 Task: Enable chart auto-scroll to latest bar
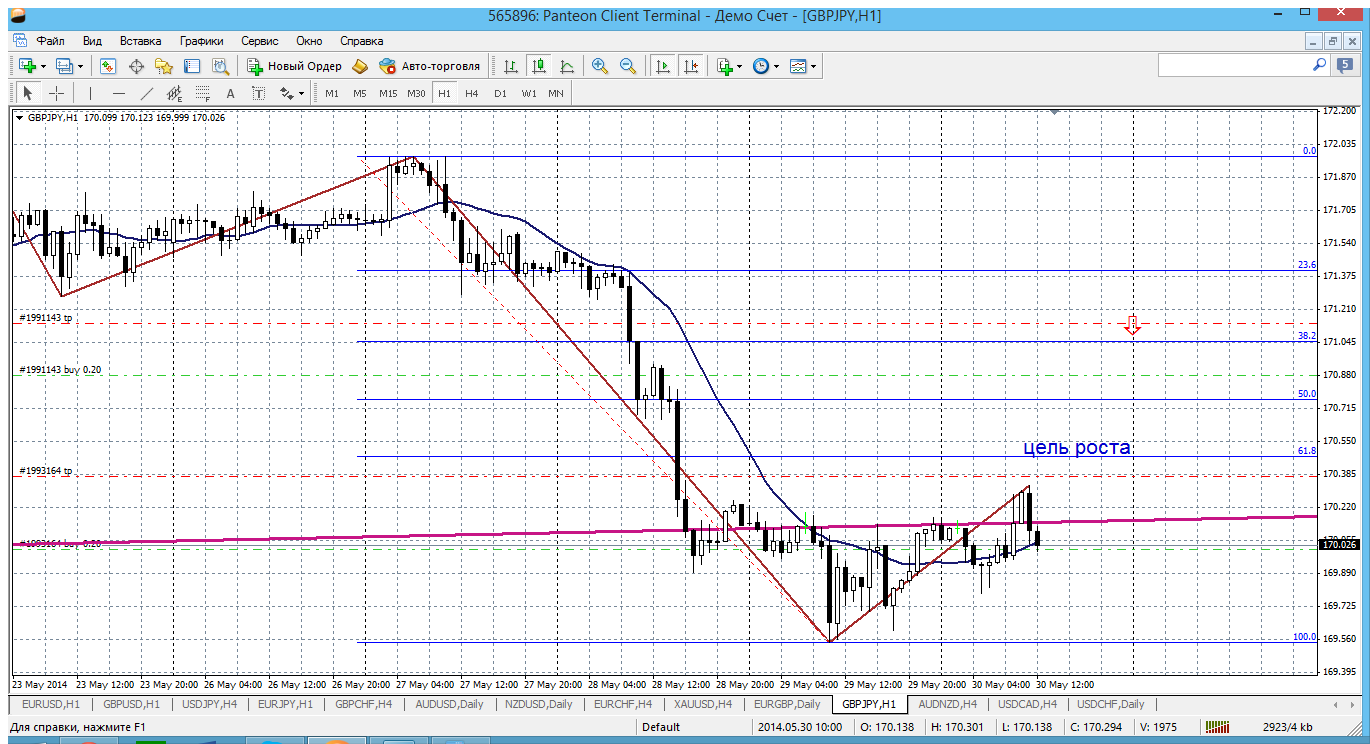tap(662, 66)
